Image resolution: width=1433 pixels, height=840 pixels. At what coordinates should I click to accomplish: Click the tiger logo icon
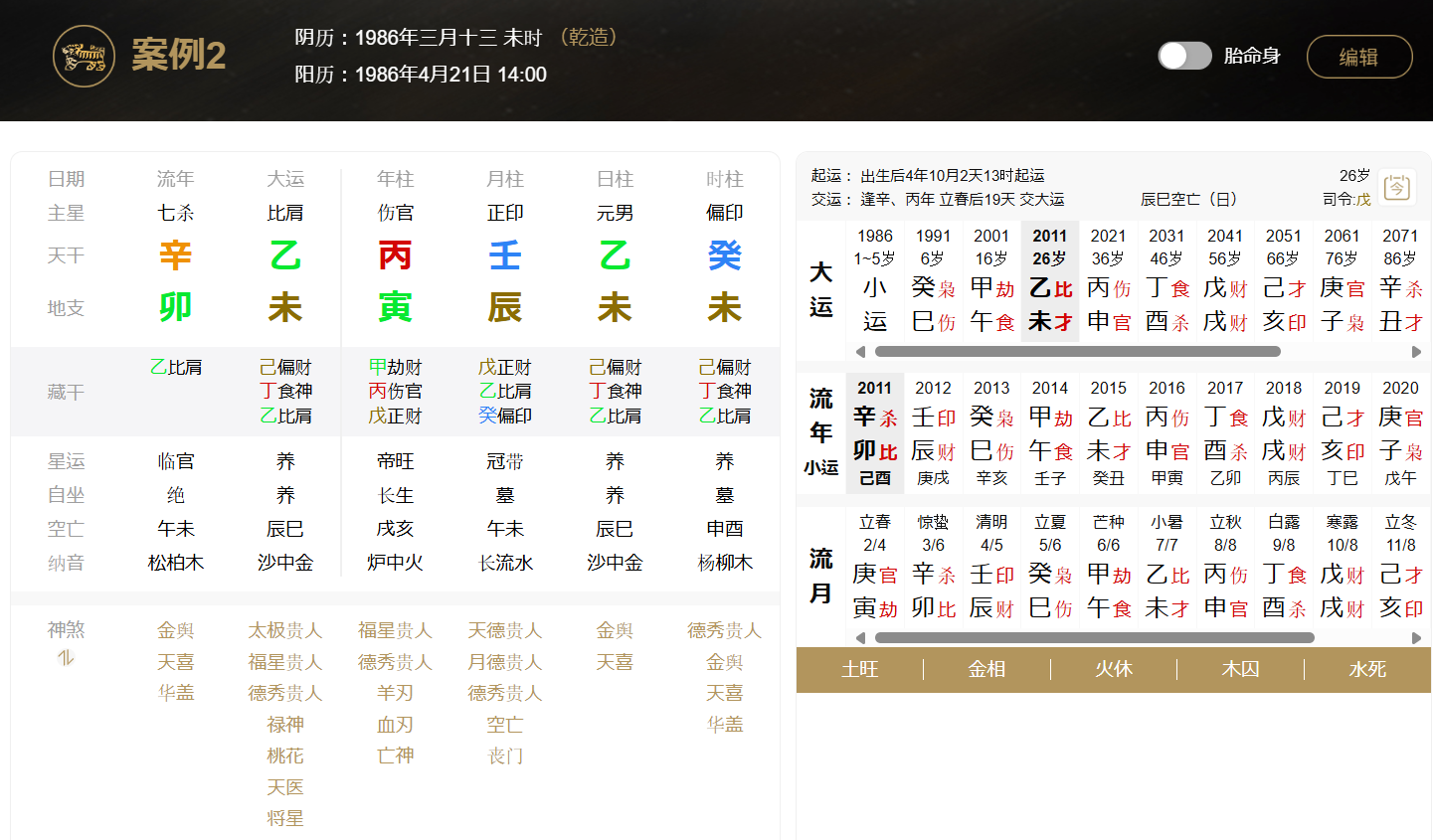(x=84, y=57)
